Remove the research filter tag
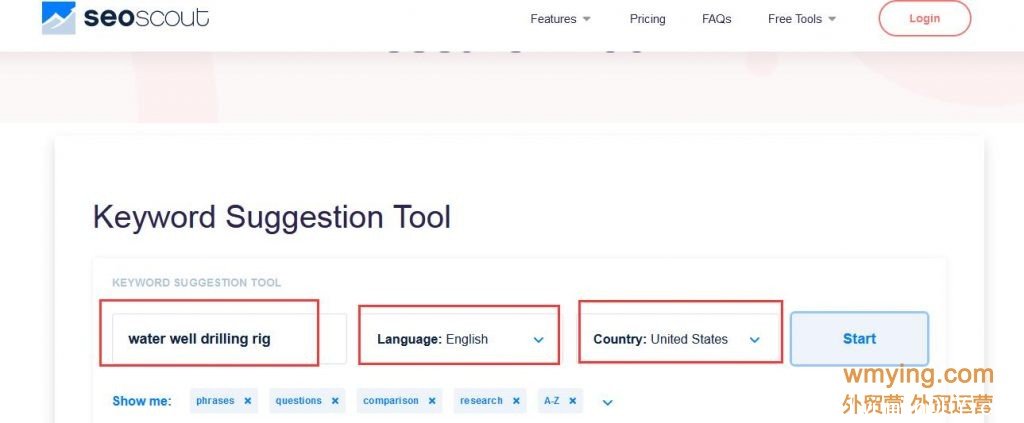This screenshot has width=1024, height=423. coord(516,401)
